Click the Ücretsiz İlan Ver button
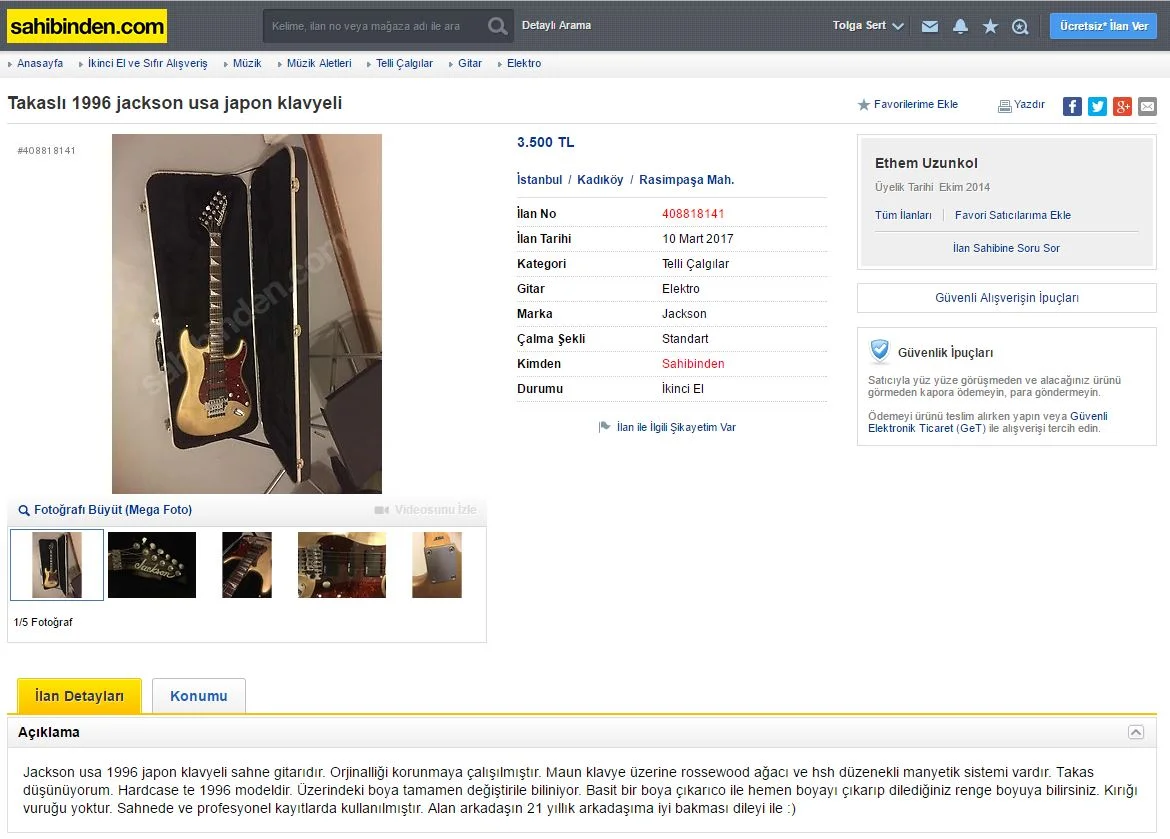Image resolution: width=1170 pixels, height=839 pixels. [1104, 26]
